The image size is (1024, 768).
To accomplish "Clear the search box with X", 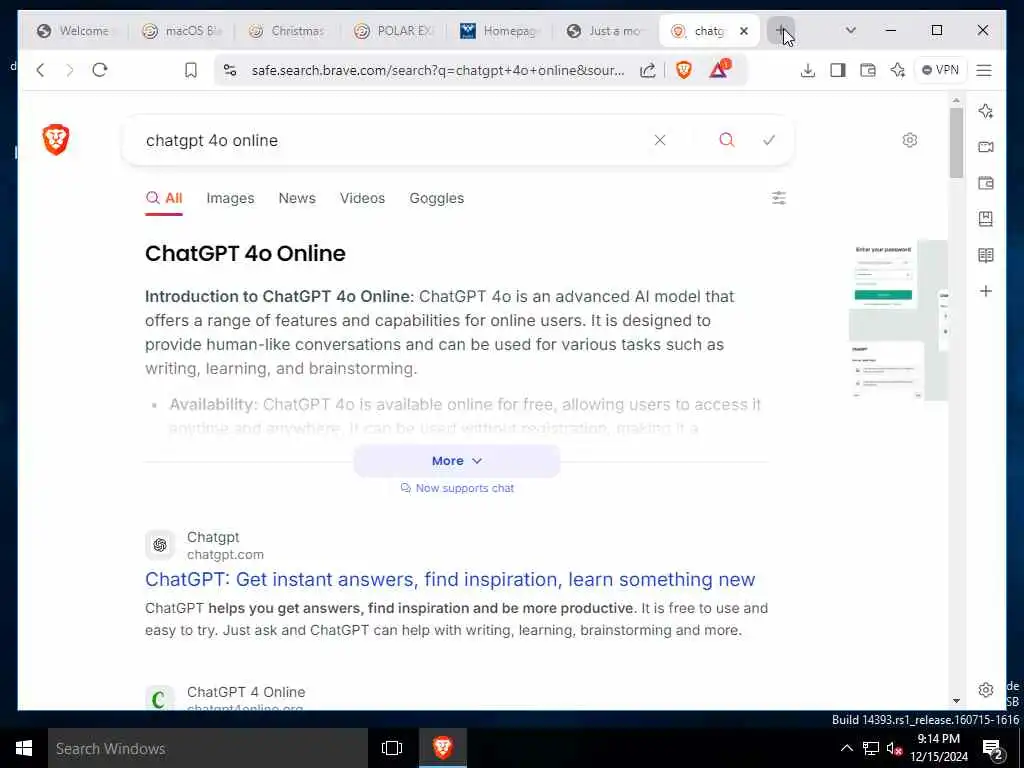I will pos(660,140).
